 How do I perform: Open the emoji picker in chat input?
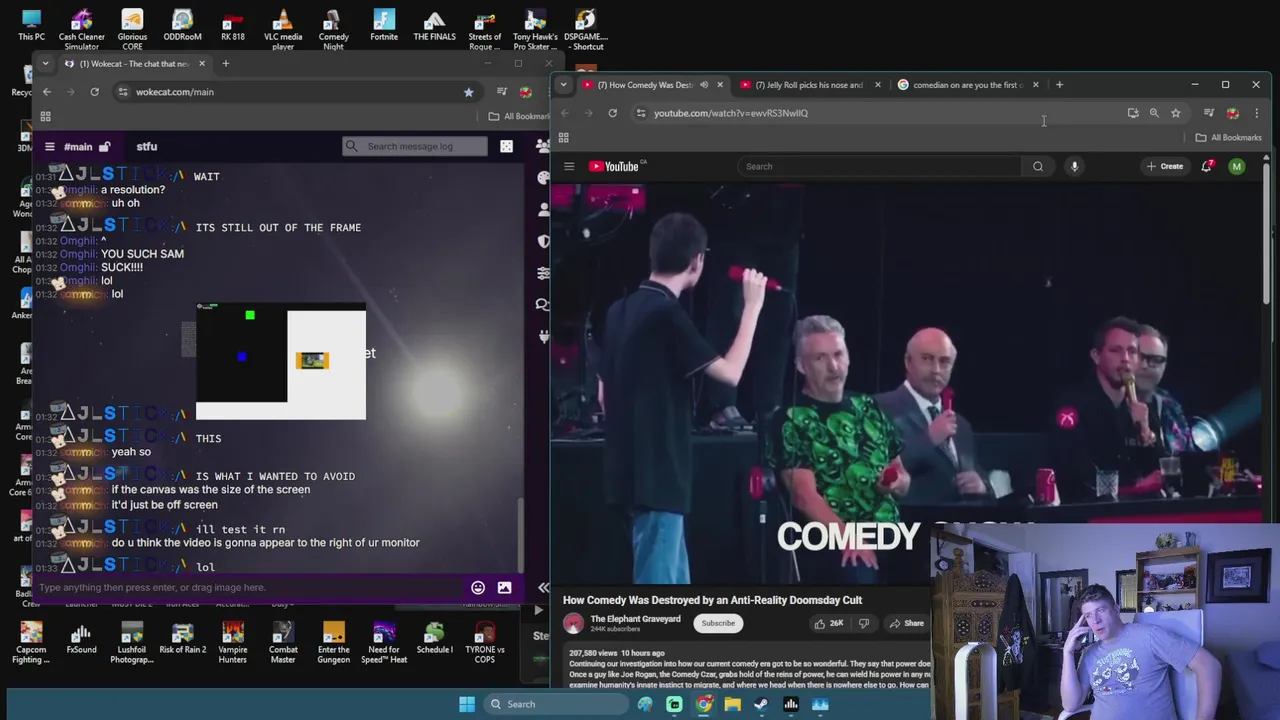(x=478, y=587)
